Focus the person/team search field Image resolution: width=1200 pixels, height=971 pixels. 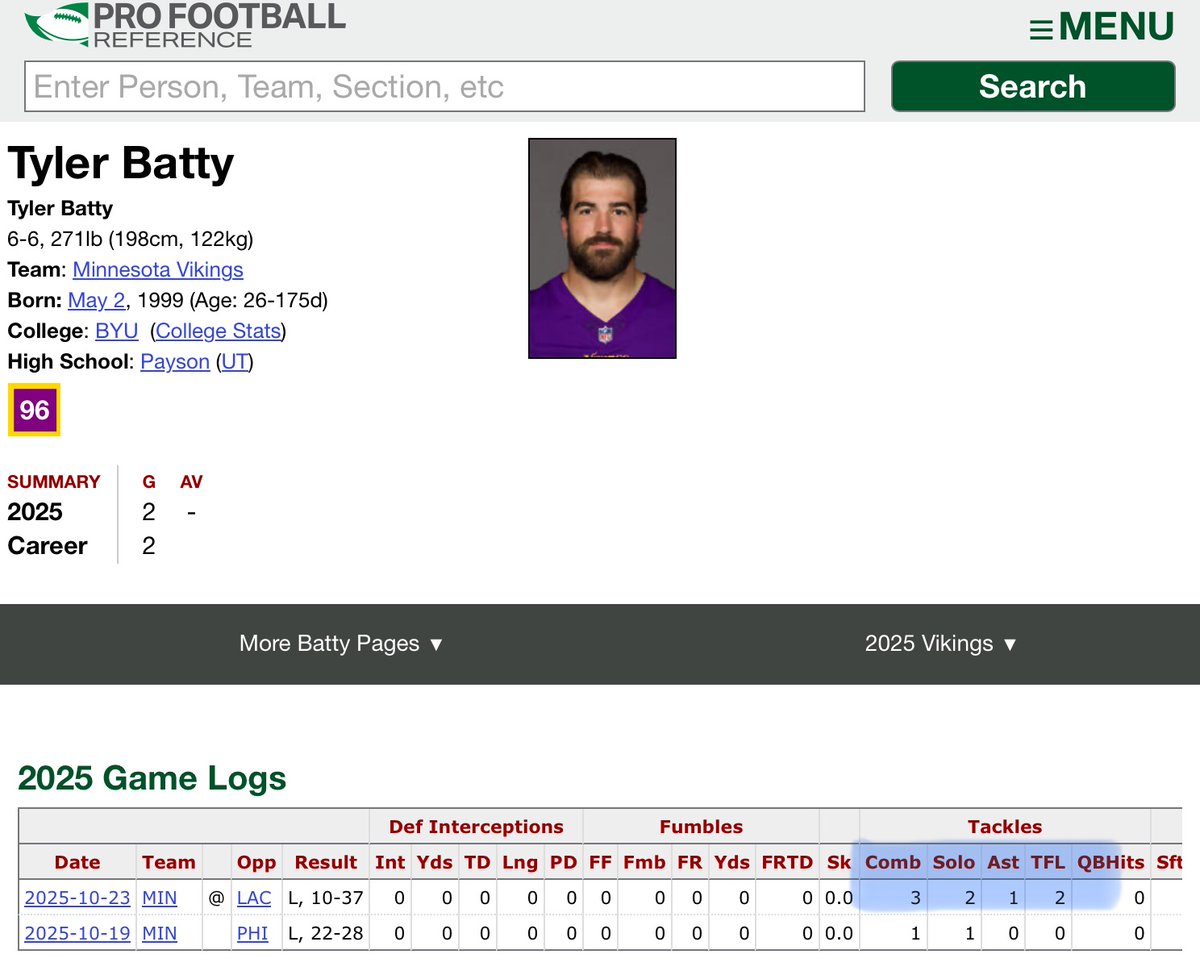point(444,86)
